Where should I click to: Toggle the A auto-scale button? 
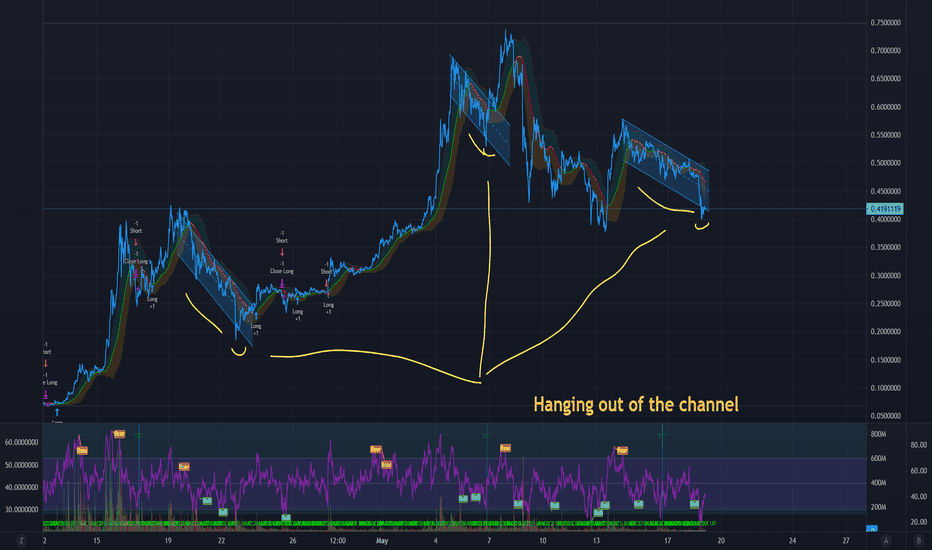(886, 540)
